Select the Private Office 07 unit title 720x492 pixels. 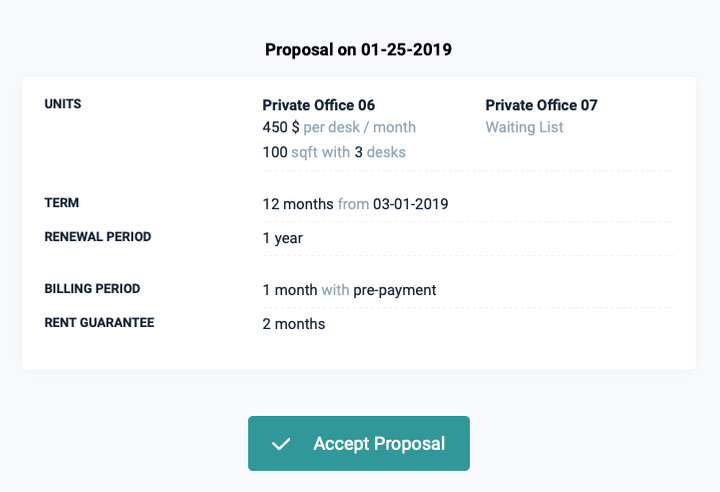tap(541, 105)
